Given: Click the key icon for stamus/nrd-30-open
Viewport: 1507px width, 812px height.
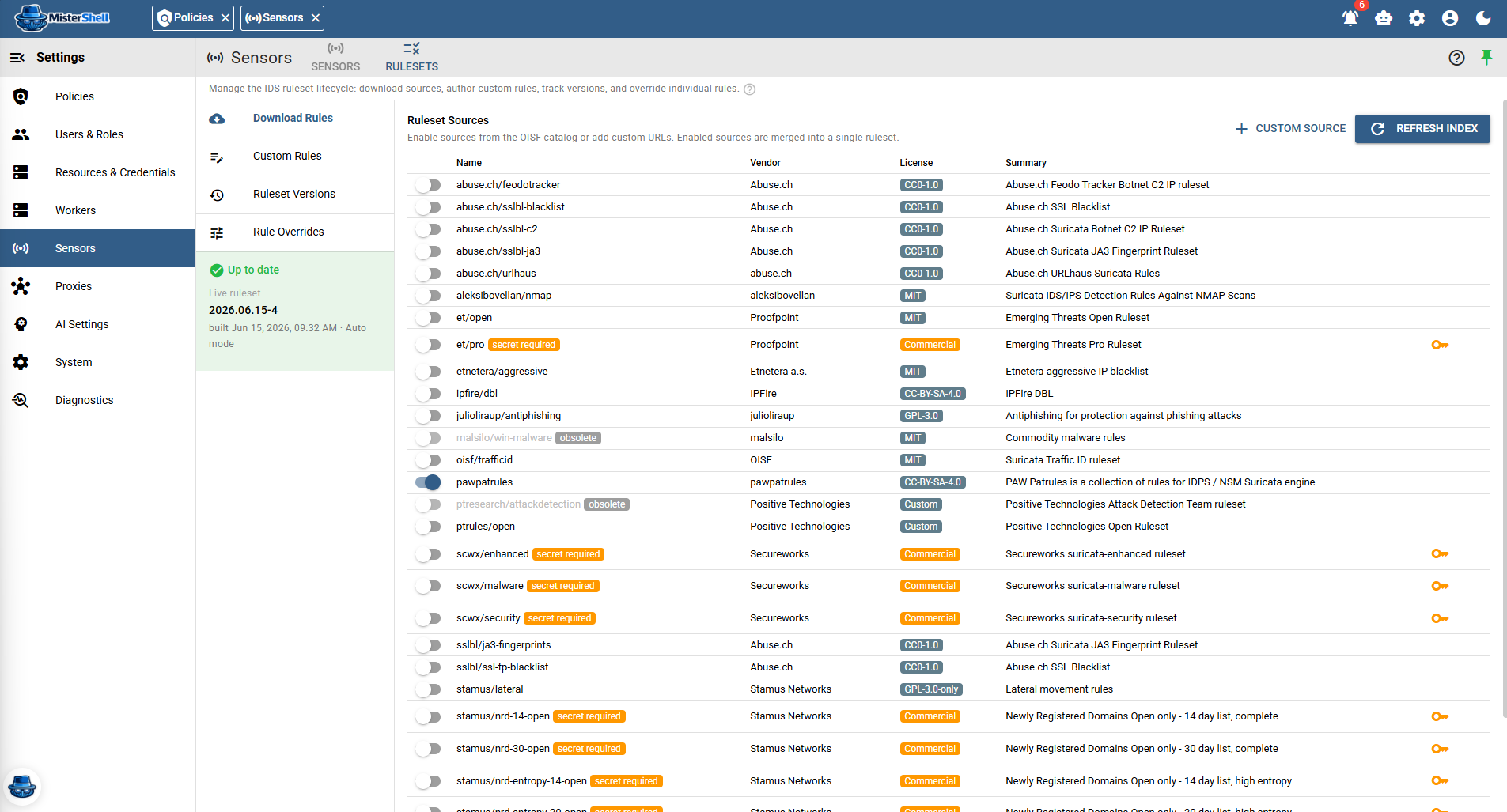Looking at the screenshot, I should point(1440,749).
